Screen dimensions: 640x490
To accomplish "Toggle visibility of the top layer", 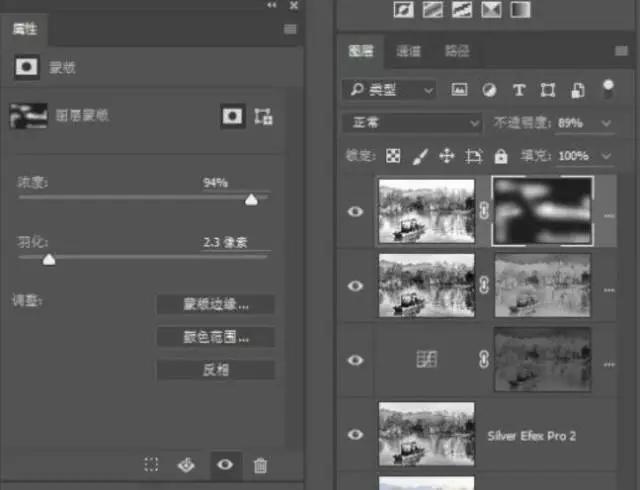I will click(x=355, y=212).
